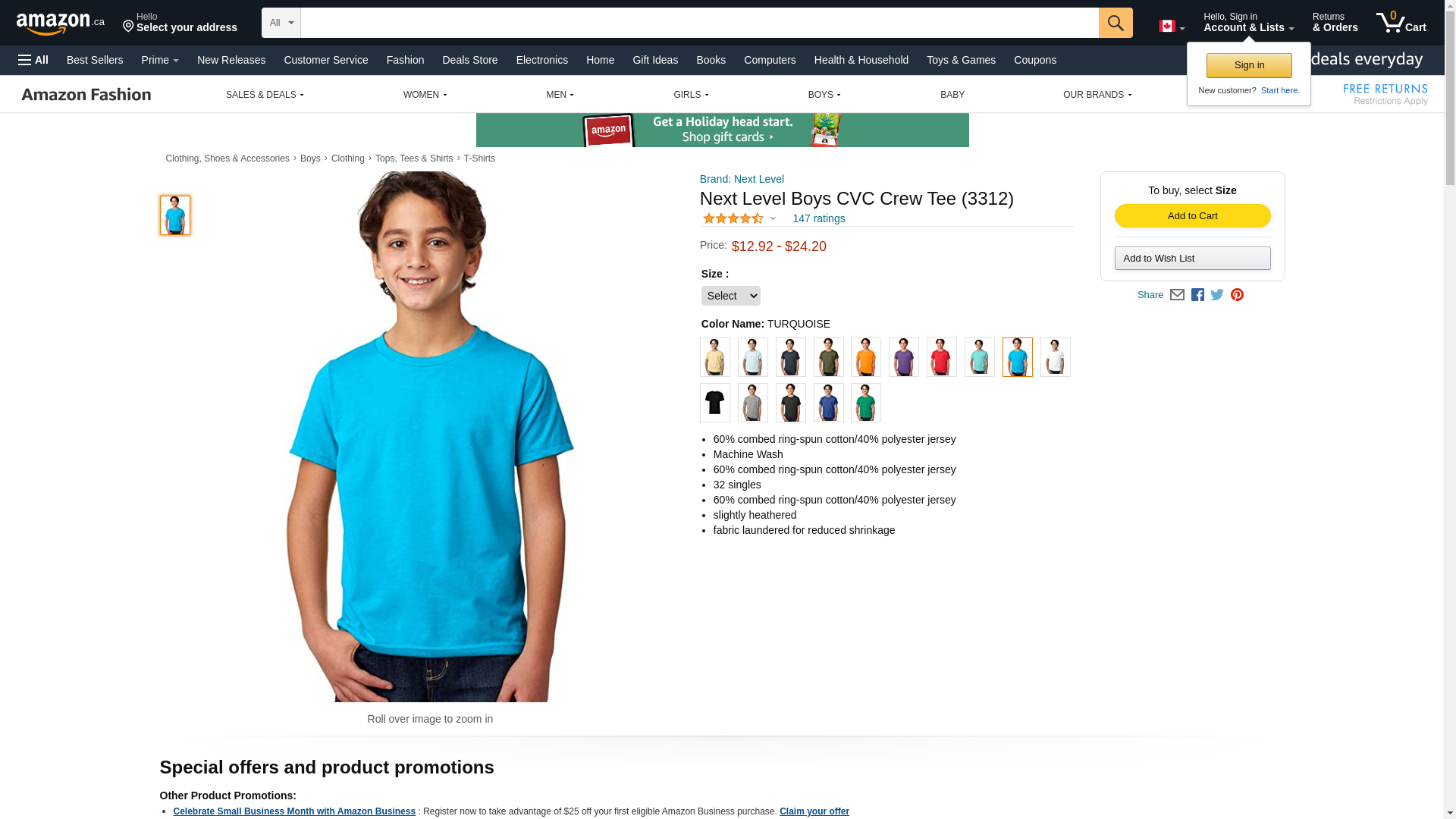Screen dimensions: 1456x819
Task: Open the Canada flag language selector
Action: [1172, 27]
